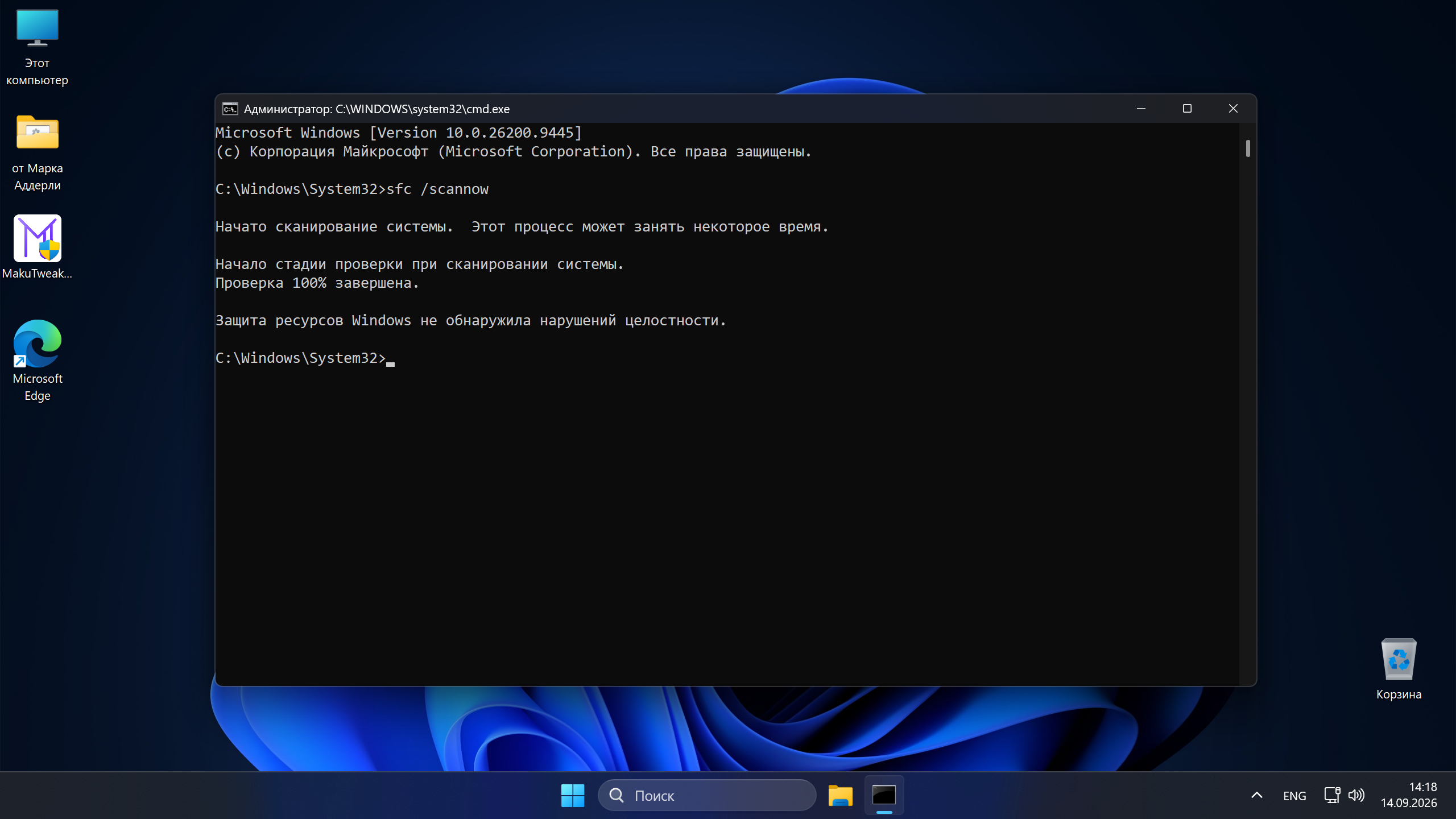Open File Explorer from the taskbar
The image size is (1456, 819).
840,795
